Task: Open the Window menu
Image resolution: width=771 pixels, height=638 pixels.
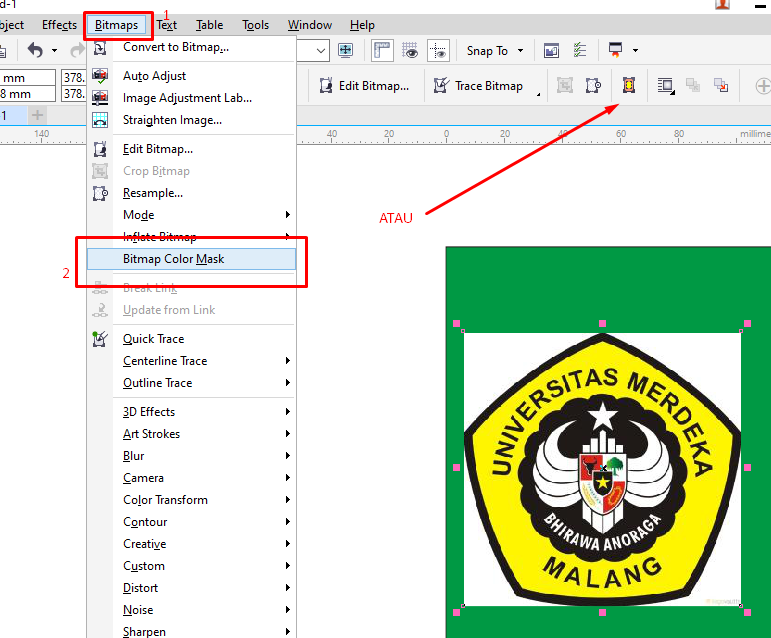Action: [x=310, y=25]
